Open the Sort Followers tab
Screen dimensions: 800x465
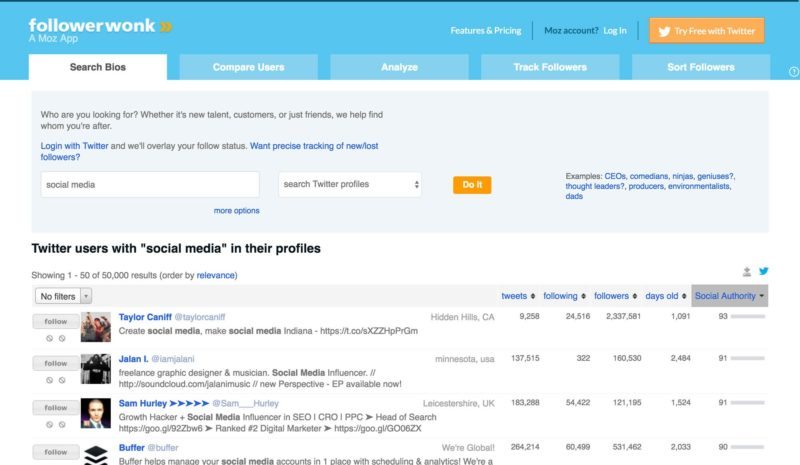point(701,67)
